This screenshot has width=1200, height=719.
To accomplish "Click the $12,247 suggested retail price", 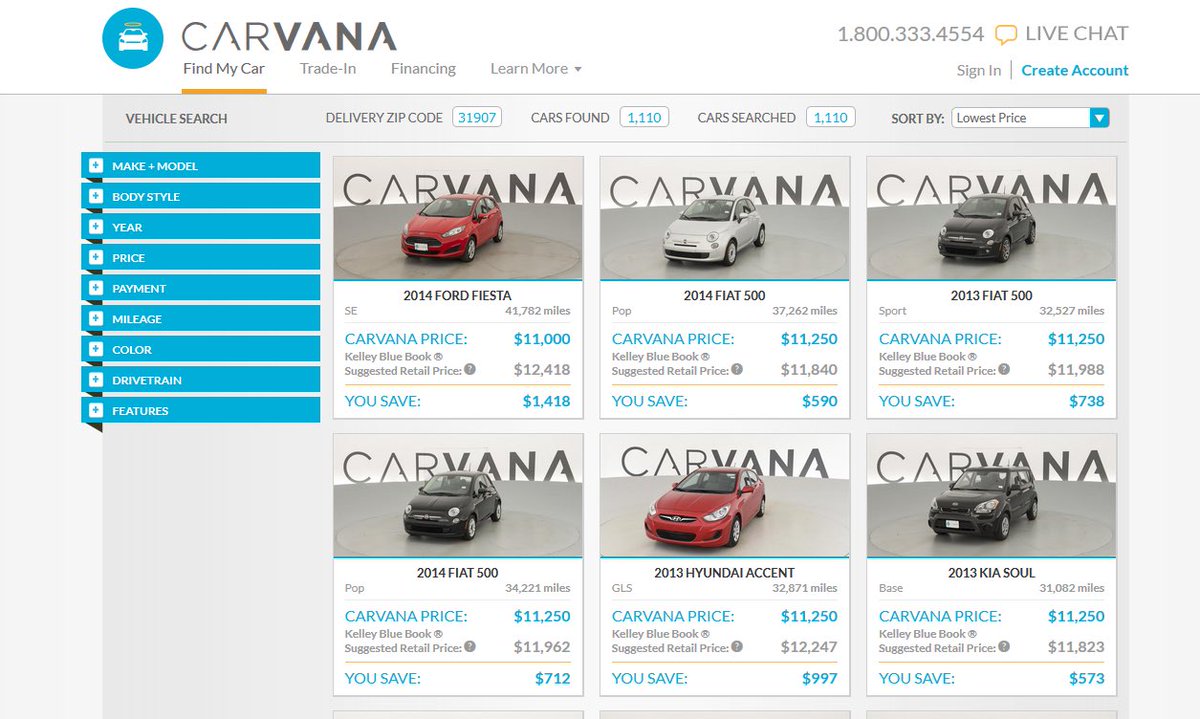I will pos(809,647).
